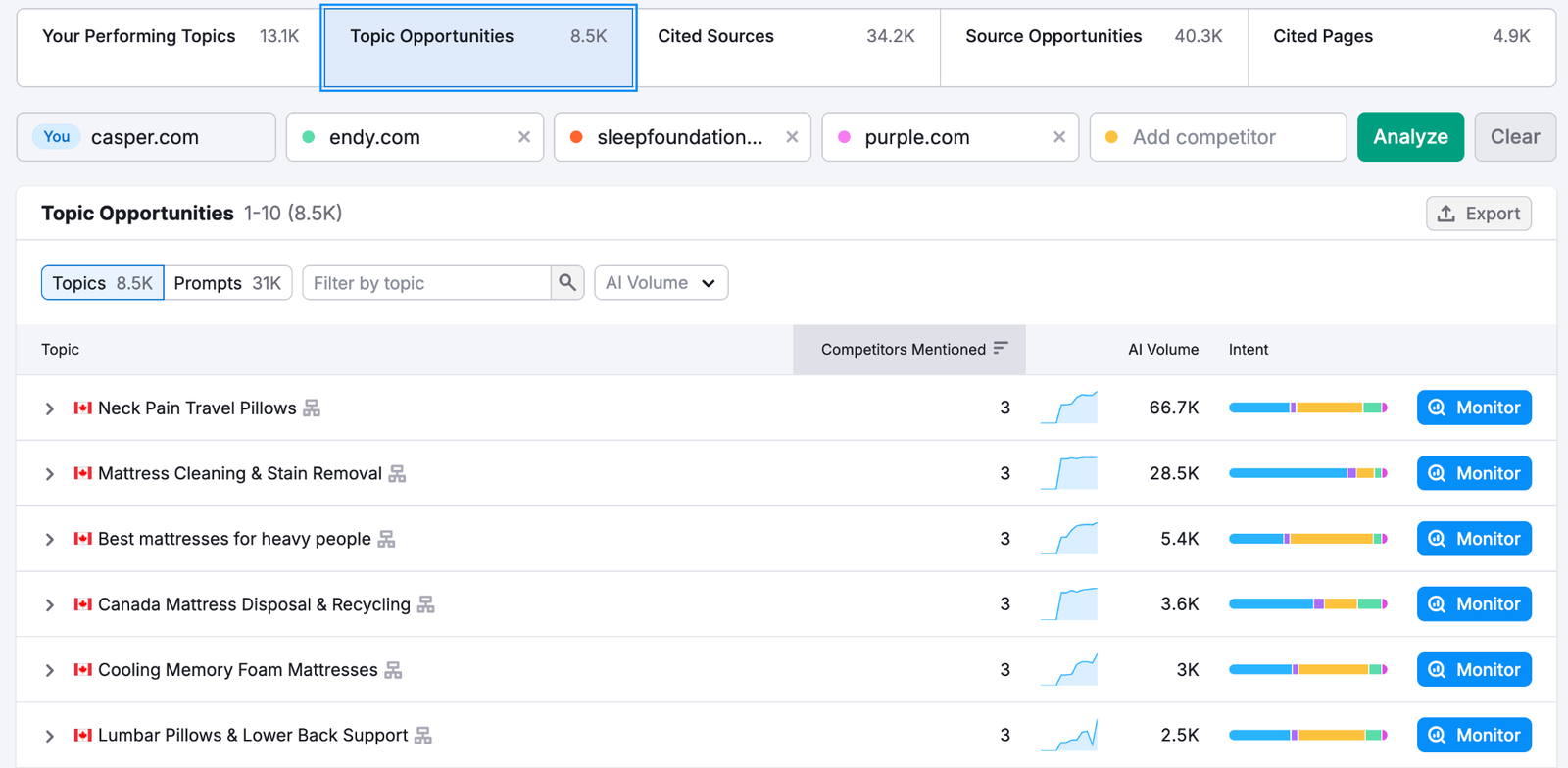
Task: Click the topic filter search icon
Action: point(567,283)
